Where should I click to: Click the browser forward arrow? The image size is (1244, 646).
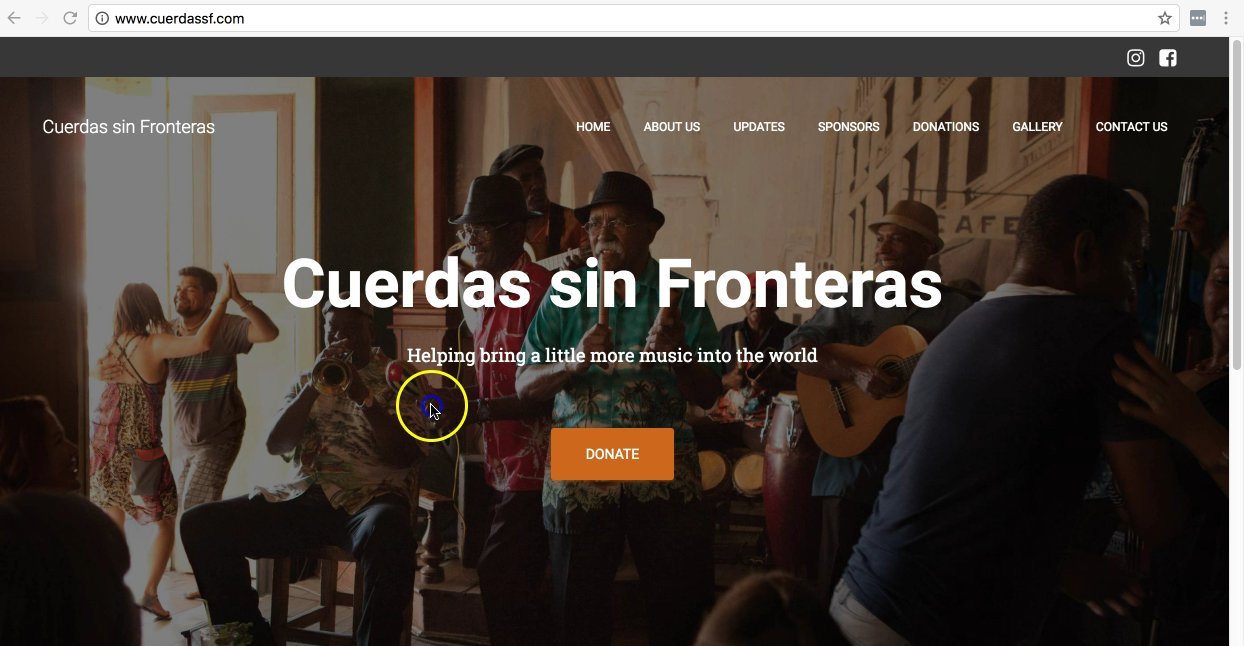click(x=42, y=18)
